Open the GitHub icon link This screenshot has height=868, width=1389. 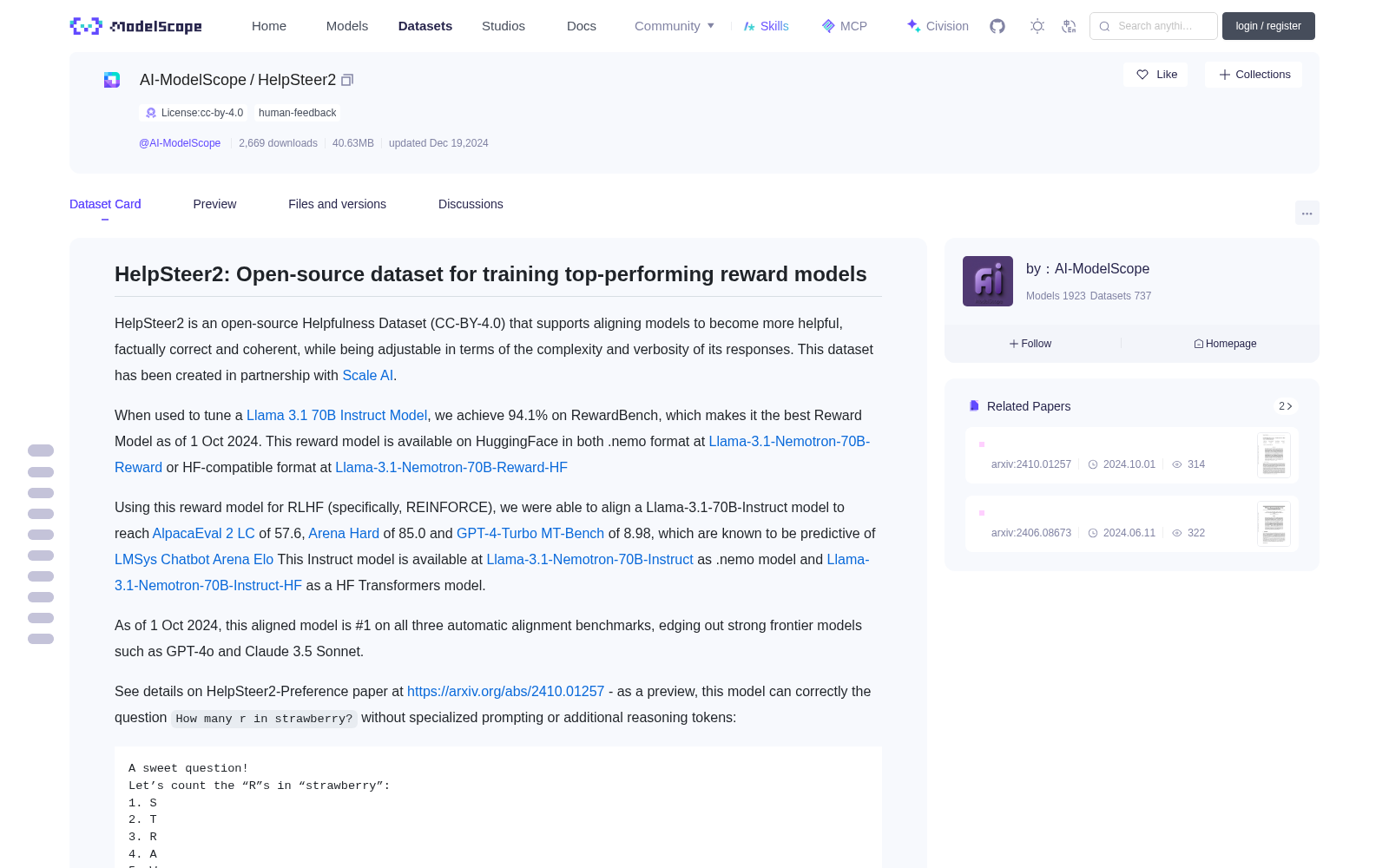click(997, 26)
